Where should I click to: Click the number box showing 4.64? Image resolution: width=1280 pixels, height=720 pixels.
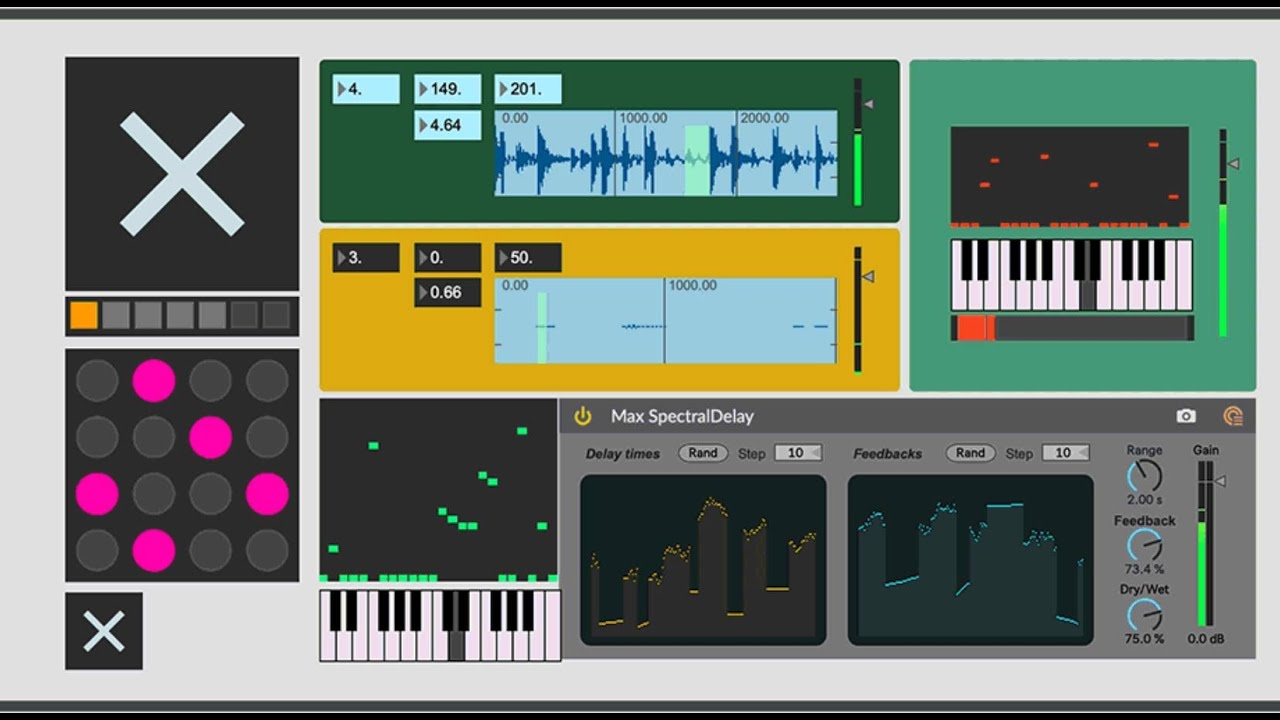pos(447,125)
